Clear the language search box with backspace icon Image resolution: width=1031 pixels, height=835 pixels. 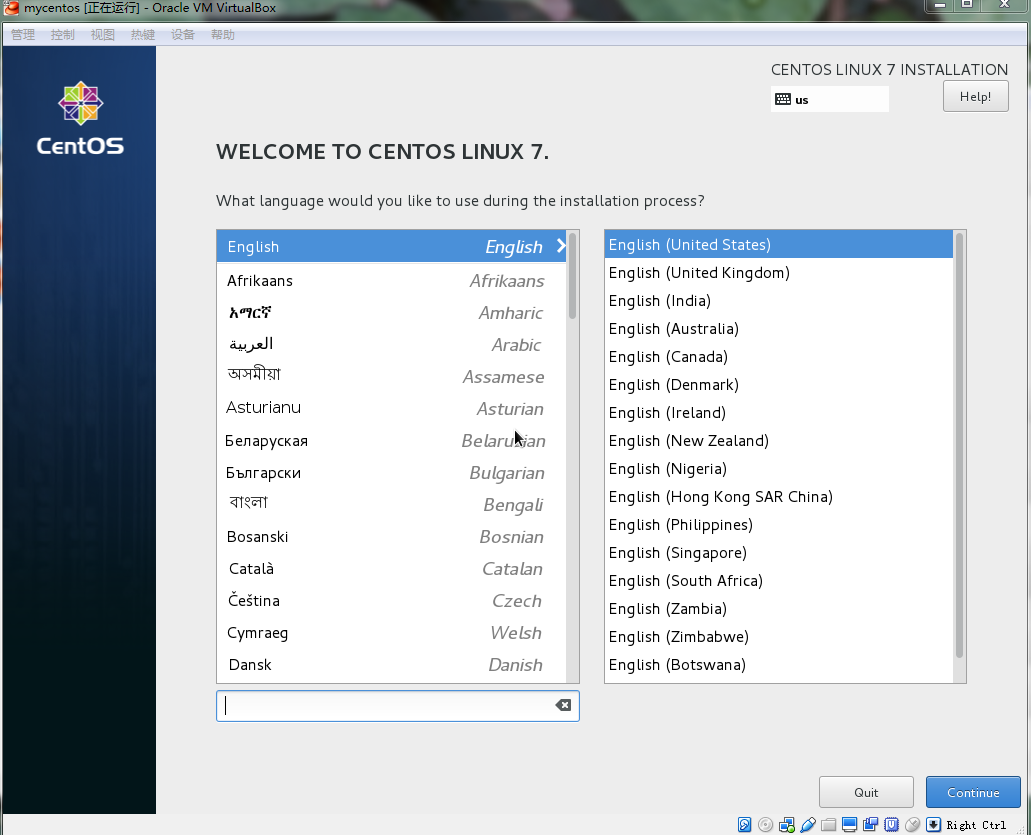(x=563, y=705)
